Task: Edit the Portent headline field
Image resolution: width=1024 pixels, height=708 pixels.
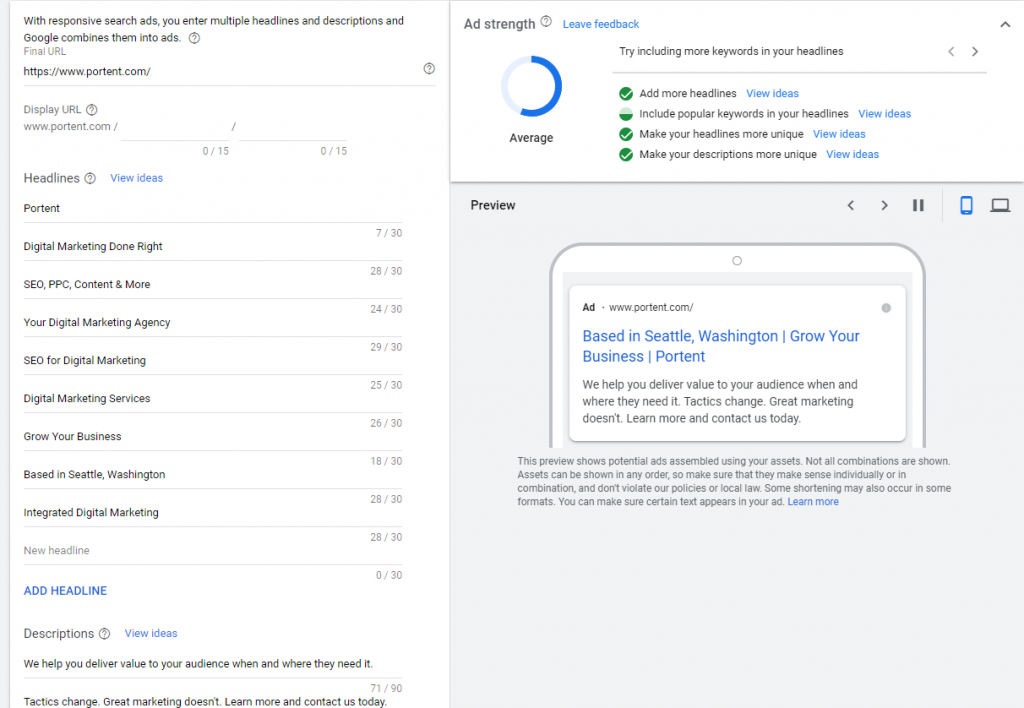Action: click(x=213, y=208)
